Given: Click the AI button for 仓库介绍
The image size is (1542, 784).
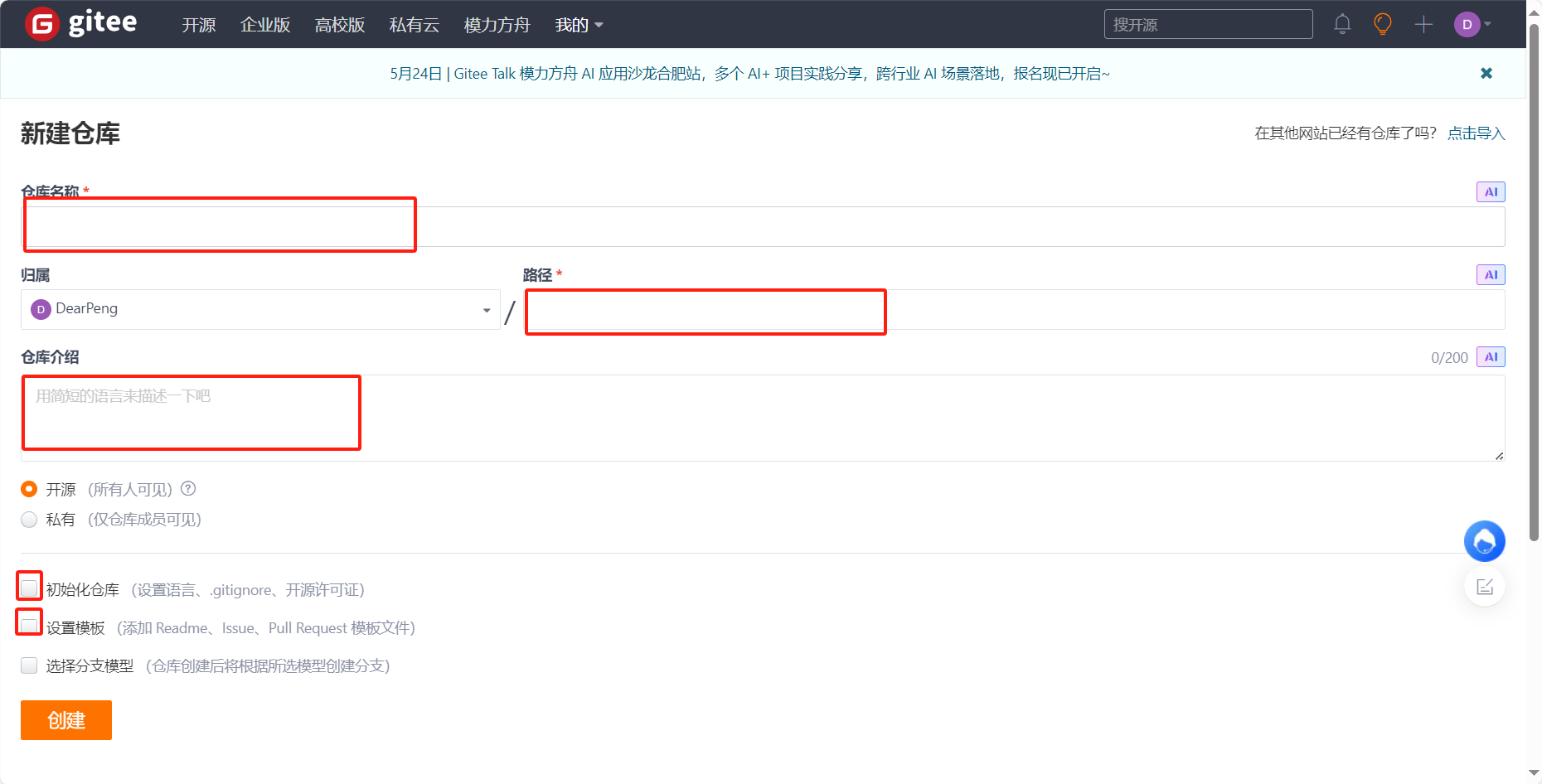Looking at the screenshot, I should [1491, 356].
